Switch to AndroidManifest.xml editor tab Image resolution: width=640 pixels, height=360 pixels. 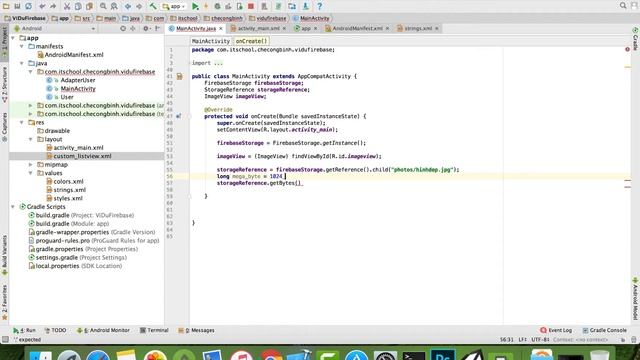tap(357, 29)
